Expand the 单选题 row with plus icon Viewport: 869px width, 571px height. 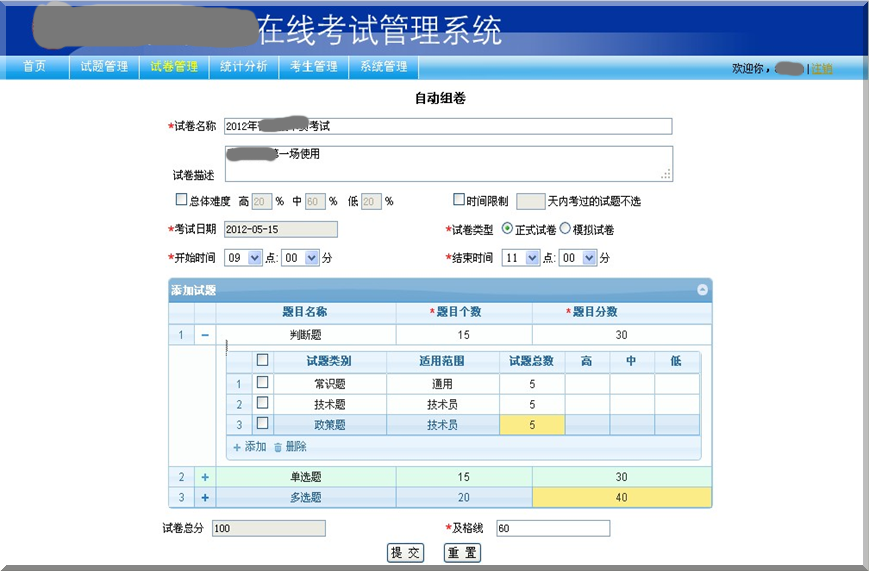(x=205, y=477)
